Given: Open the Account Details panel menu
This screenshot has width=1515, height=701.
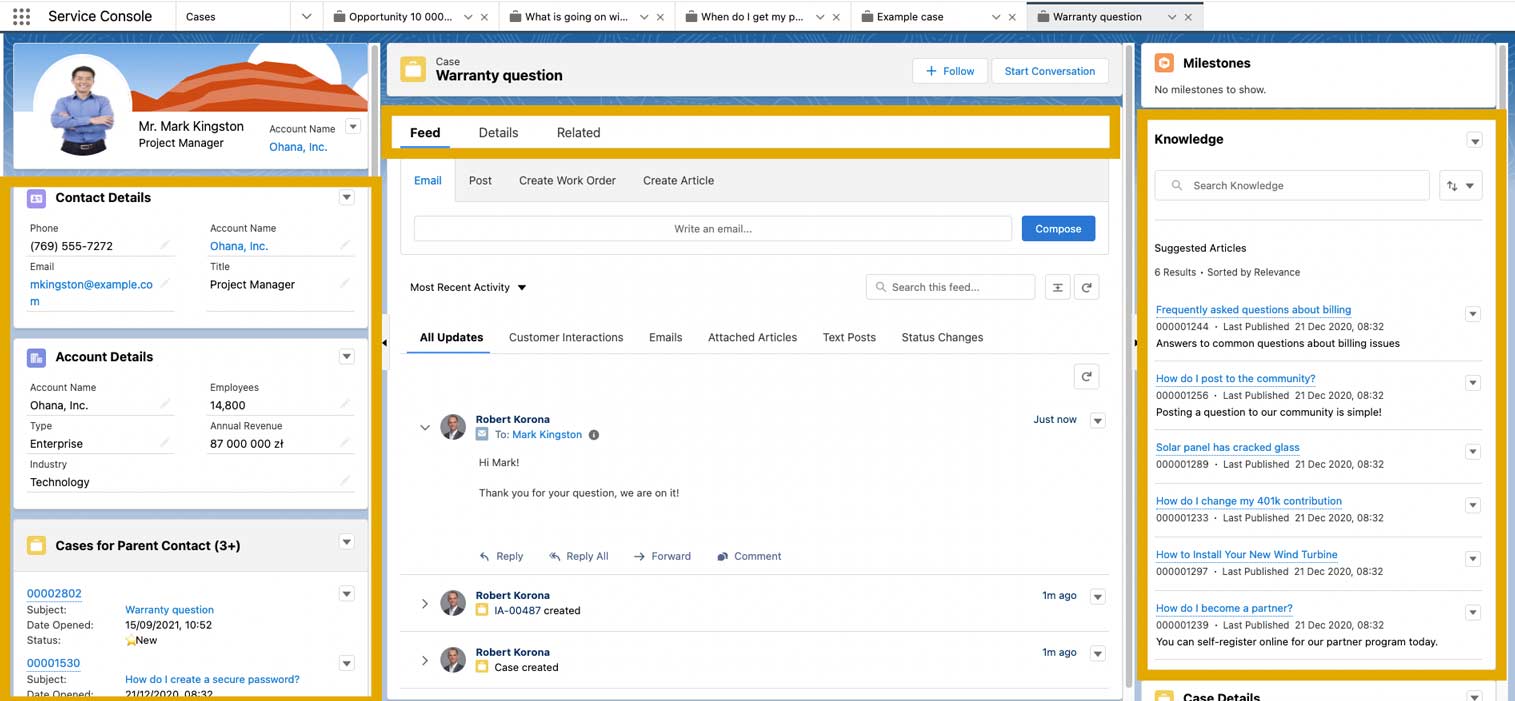Looking at the screenshot, I should 346,356.
